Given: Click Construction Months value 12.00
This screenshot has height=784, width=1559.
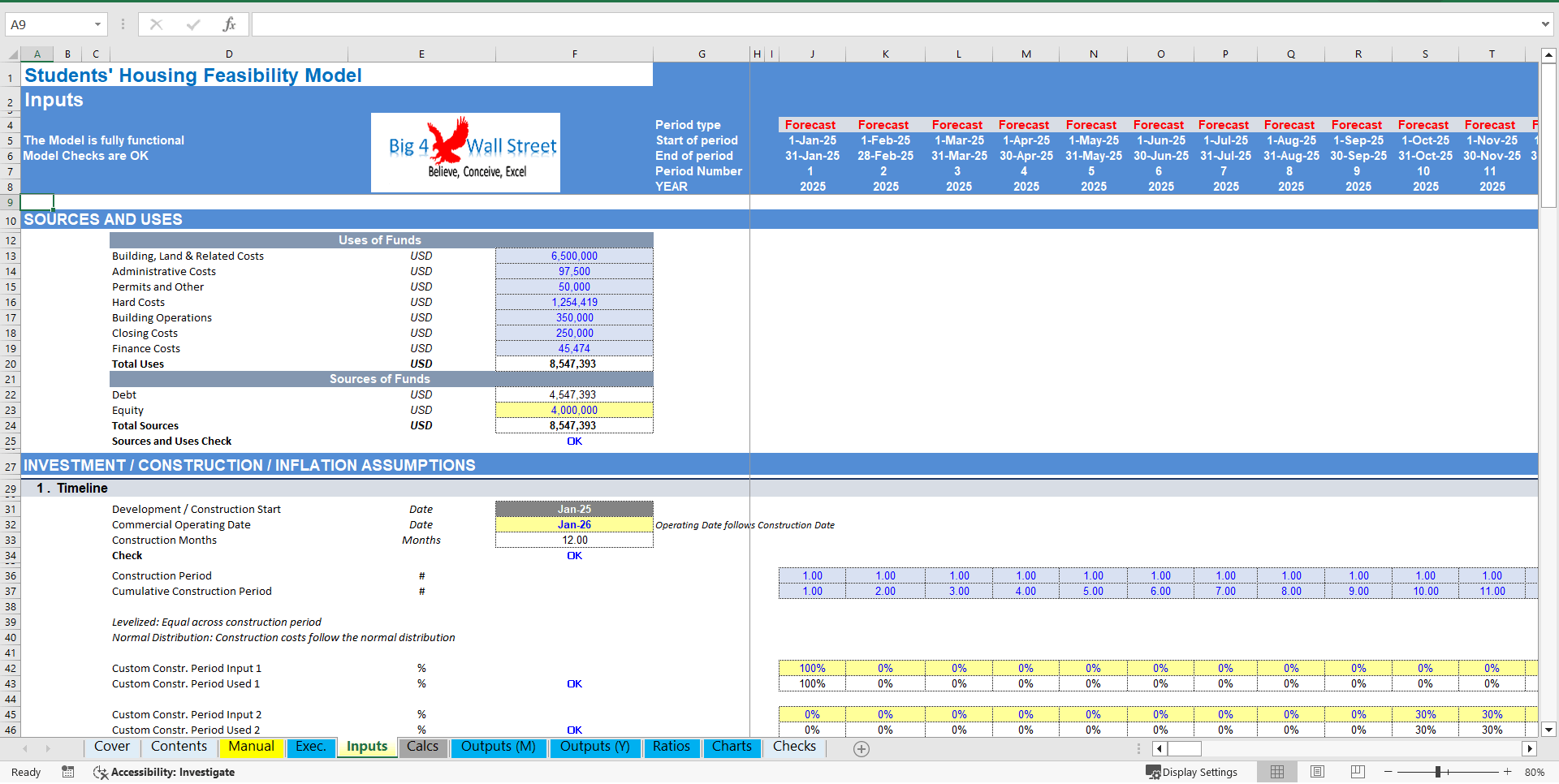Looking at the screenshot, I should (574, 540).
